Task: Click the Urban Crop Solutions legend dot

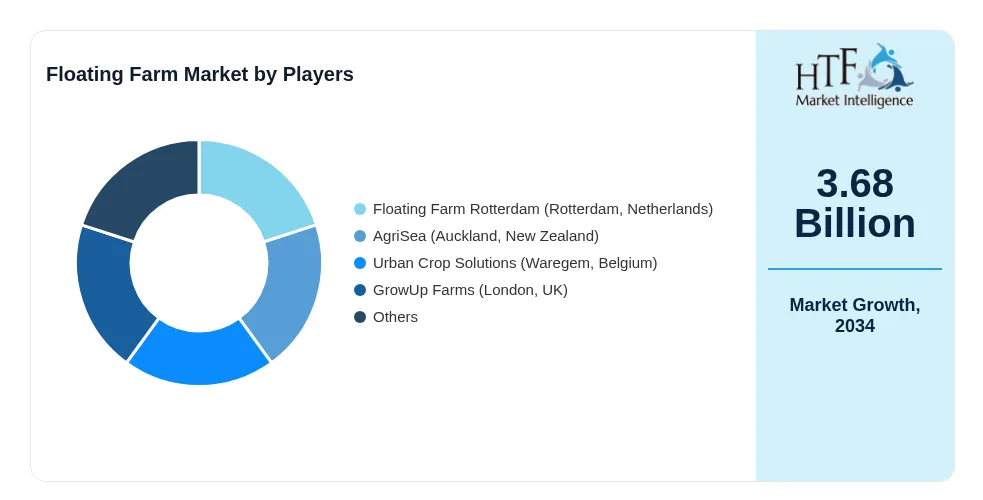Action: click(360, 263)
